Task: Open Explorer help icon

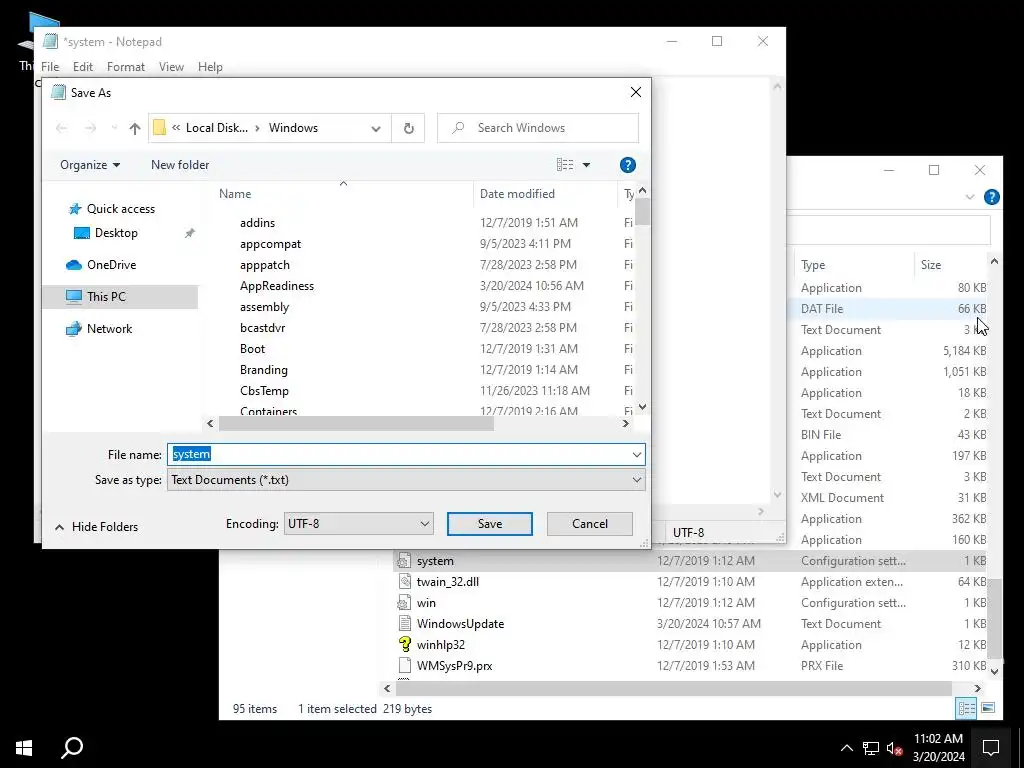Action: (x=991, y=197)
